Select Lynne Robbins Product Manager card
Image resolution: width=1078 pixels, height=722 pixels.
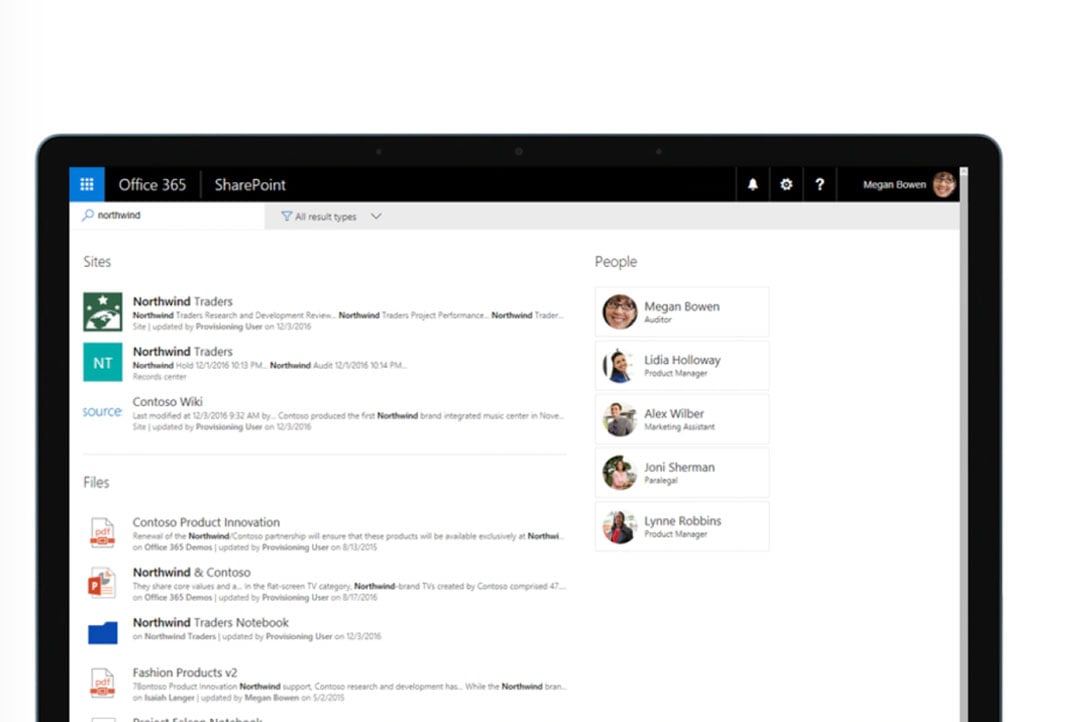click(x=682, y=526)
